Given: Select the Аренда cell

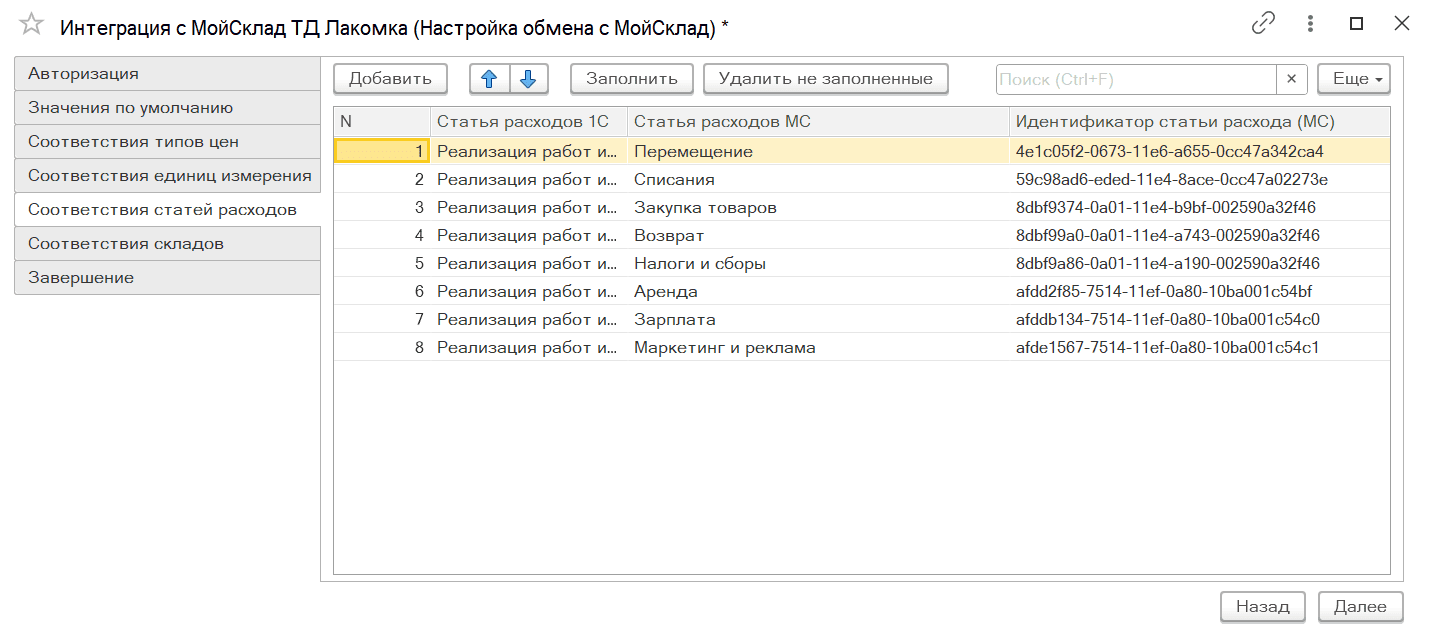Looking at the screenshot, I should [x=818, y=291].
